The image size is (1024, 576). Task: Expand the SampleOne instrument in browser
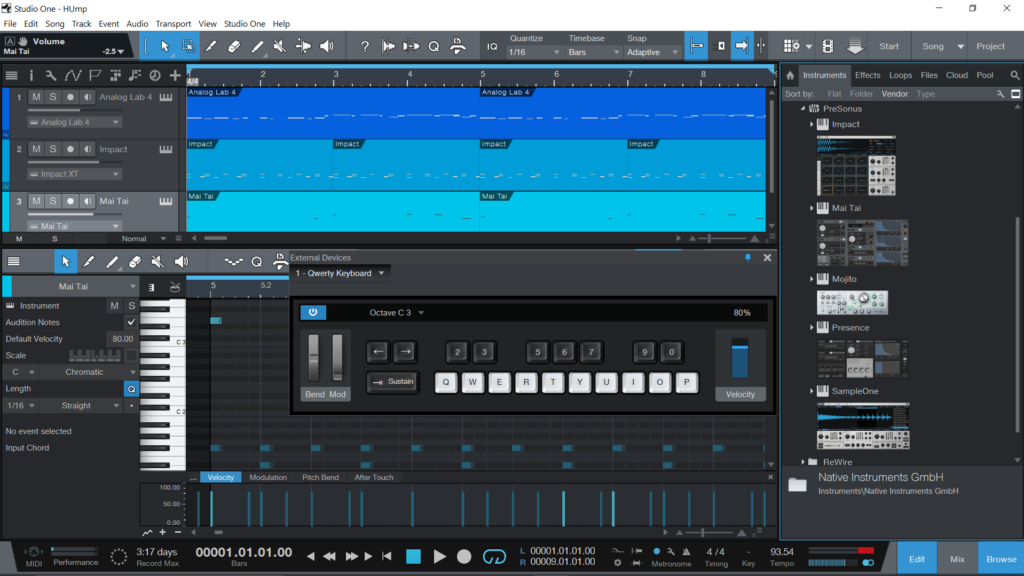812,391
